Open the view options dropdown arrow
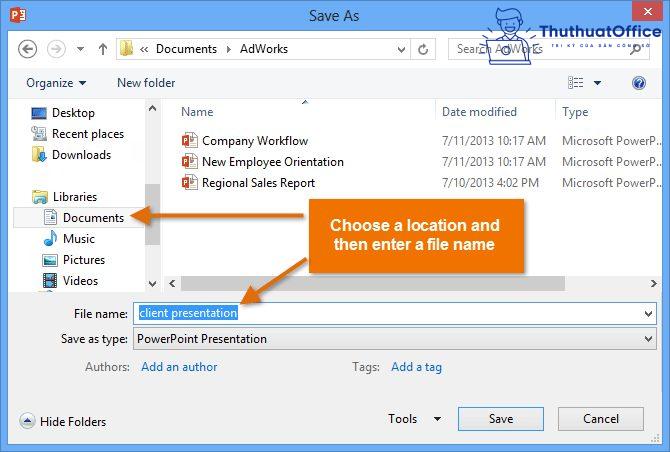This screenshot has width=670, height=452. coord(597,83)
